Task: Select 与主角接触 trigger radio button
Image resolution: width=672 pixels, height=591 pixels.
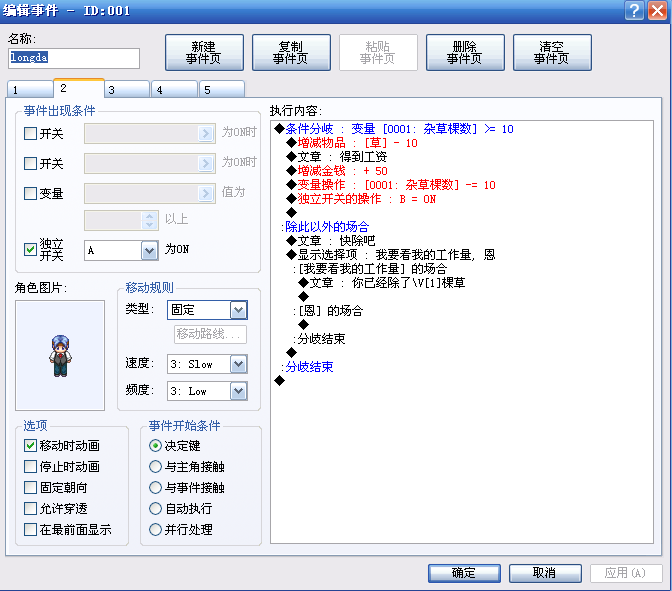Action: pos(155,466)
